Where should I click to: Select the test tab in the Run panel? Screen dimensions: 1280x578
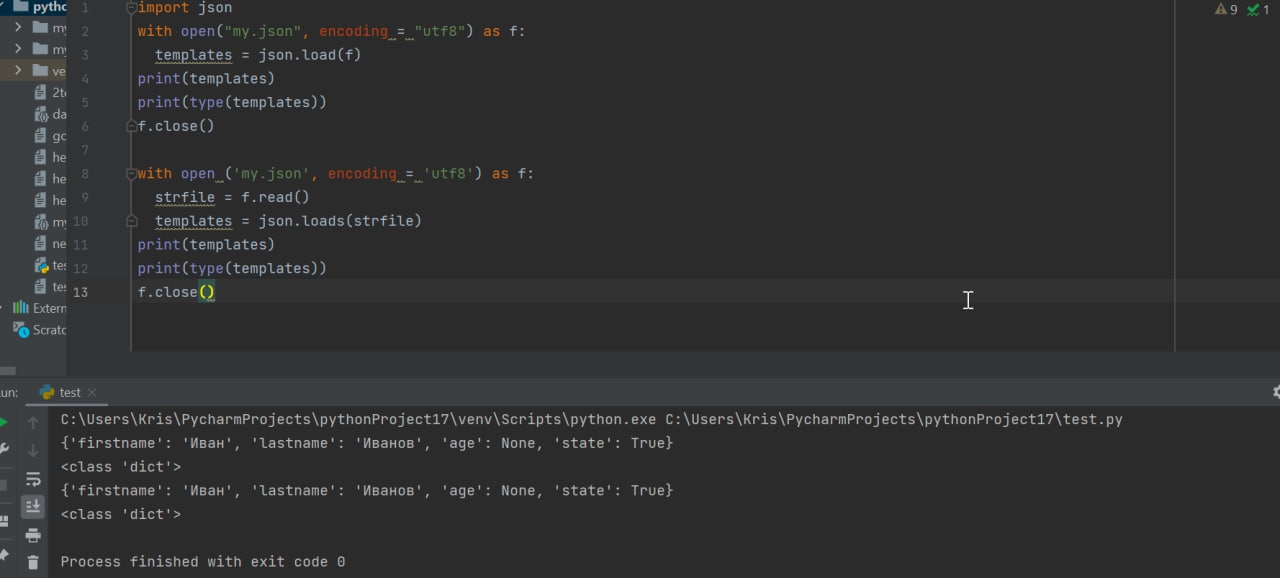point(69,393)
